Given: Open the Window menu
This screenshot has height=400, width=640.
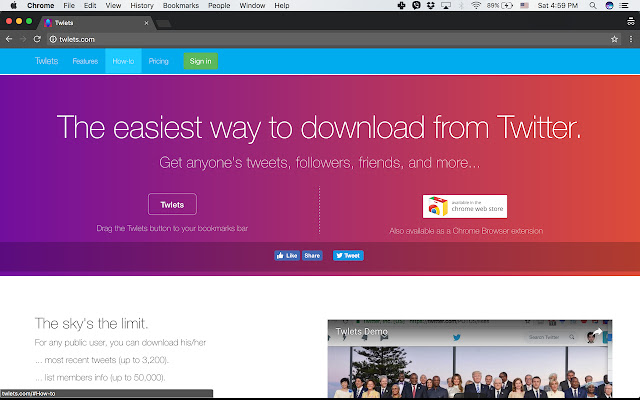Looking at the screenshot, I should click(x=252, y=5).
